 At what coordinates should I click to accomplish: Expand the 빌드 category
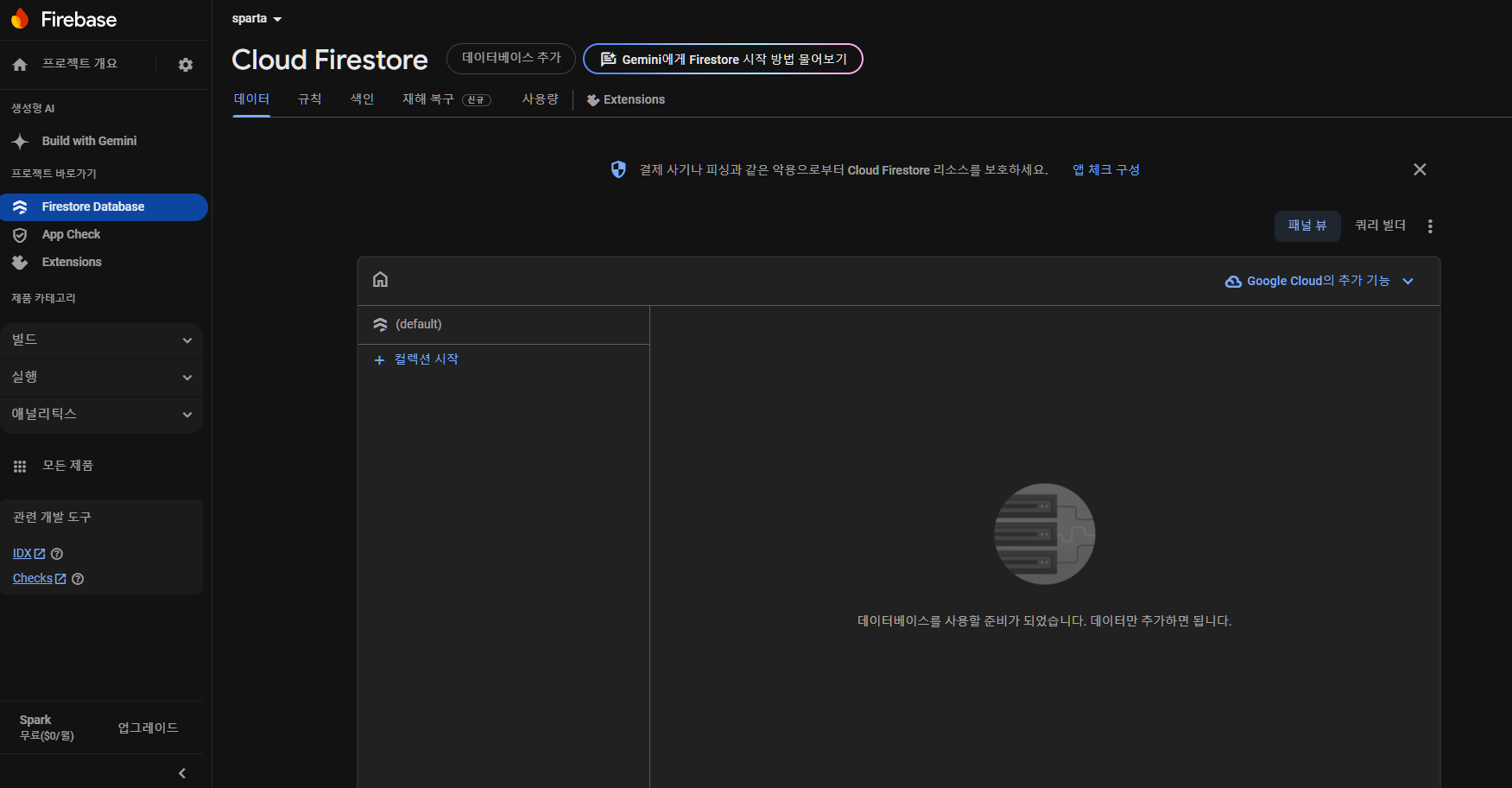point(101,340)
